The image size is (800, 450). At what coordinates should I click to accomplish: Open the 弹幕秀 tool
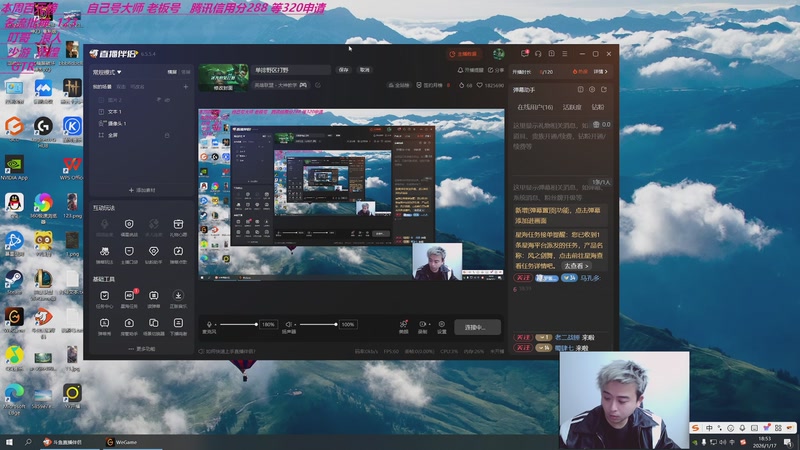[105, 327]
